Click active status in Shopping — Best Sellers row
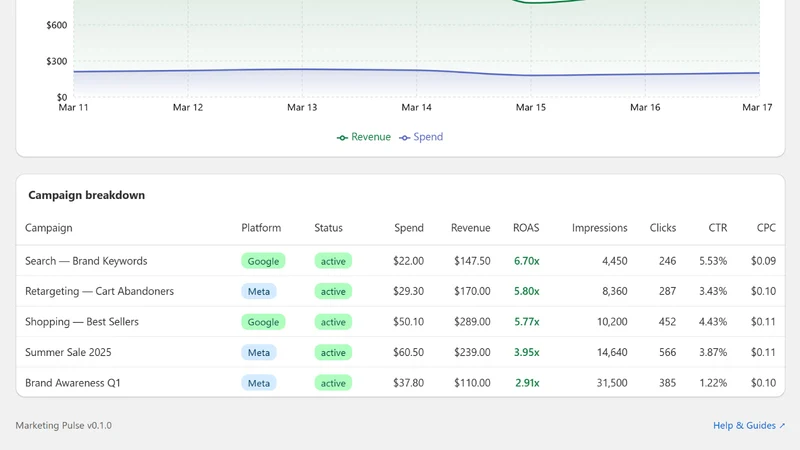Viewport: 800px width, 450px height. tap(333, 322)
